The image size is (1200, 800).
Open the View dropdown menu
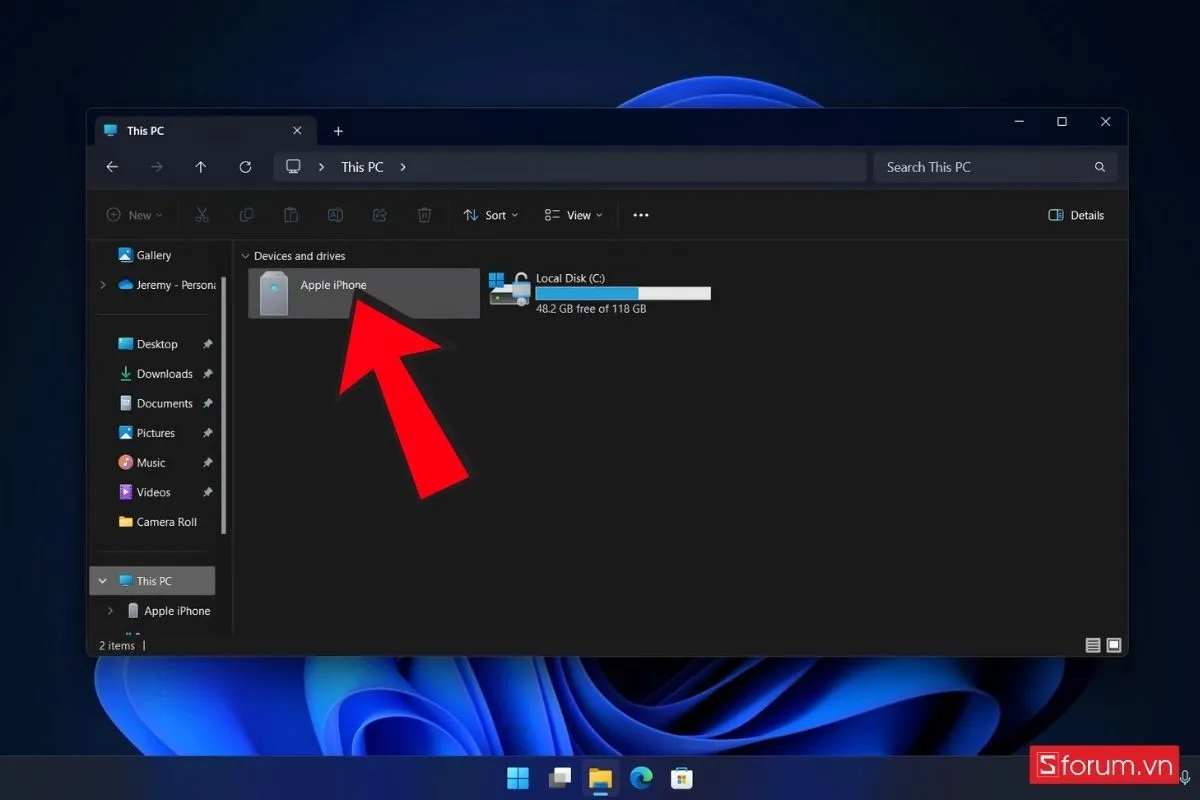click(574, 215)
